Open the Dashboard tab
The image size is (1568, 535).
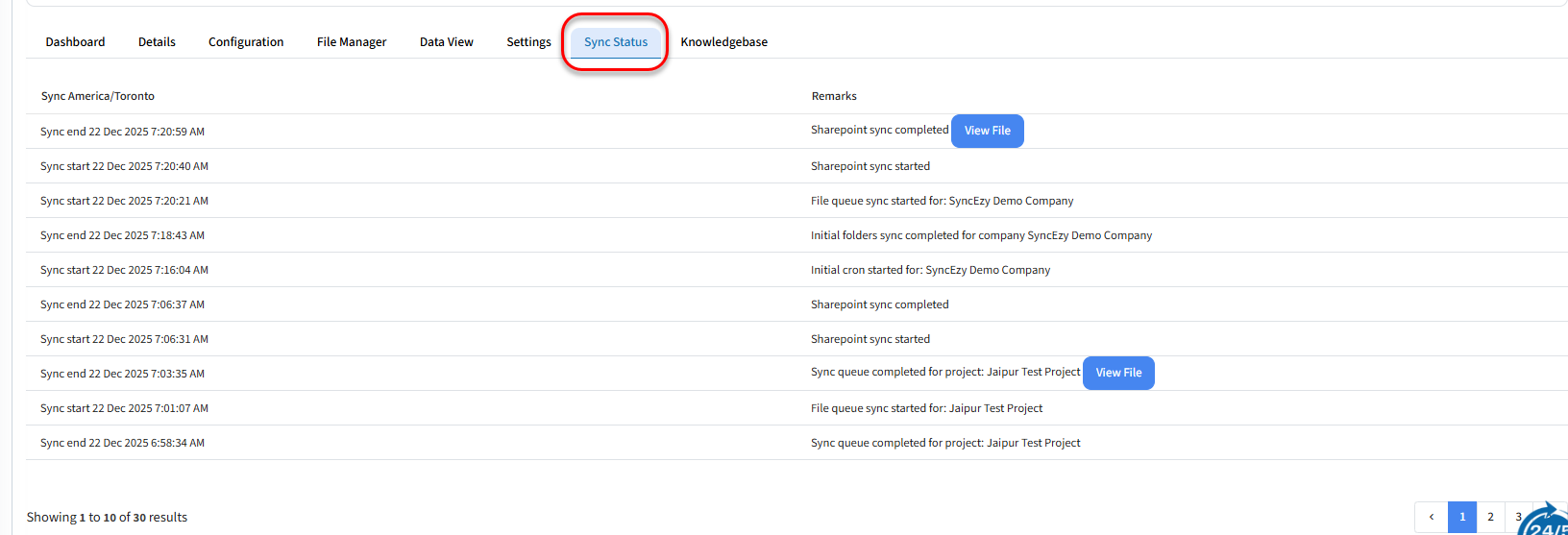point(75,42)
